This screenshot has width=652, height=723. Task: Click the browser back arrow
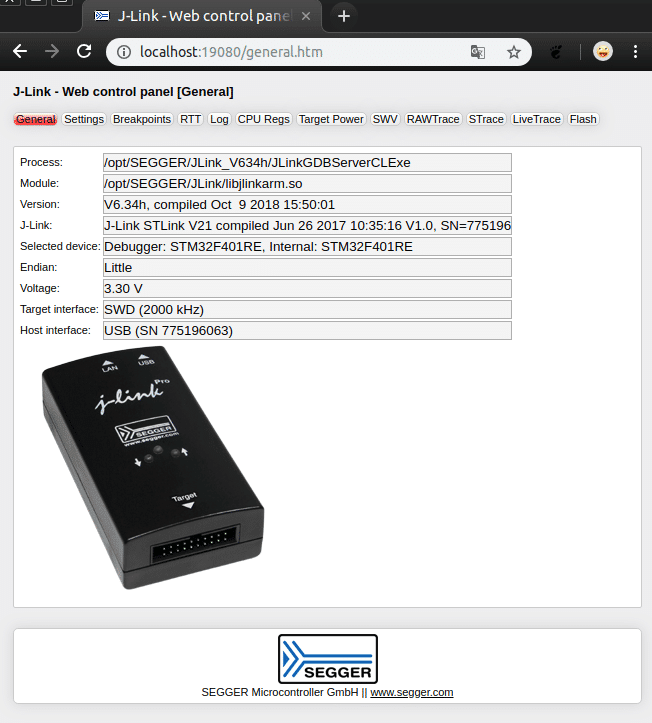[x=20, y=52]
